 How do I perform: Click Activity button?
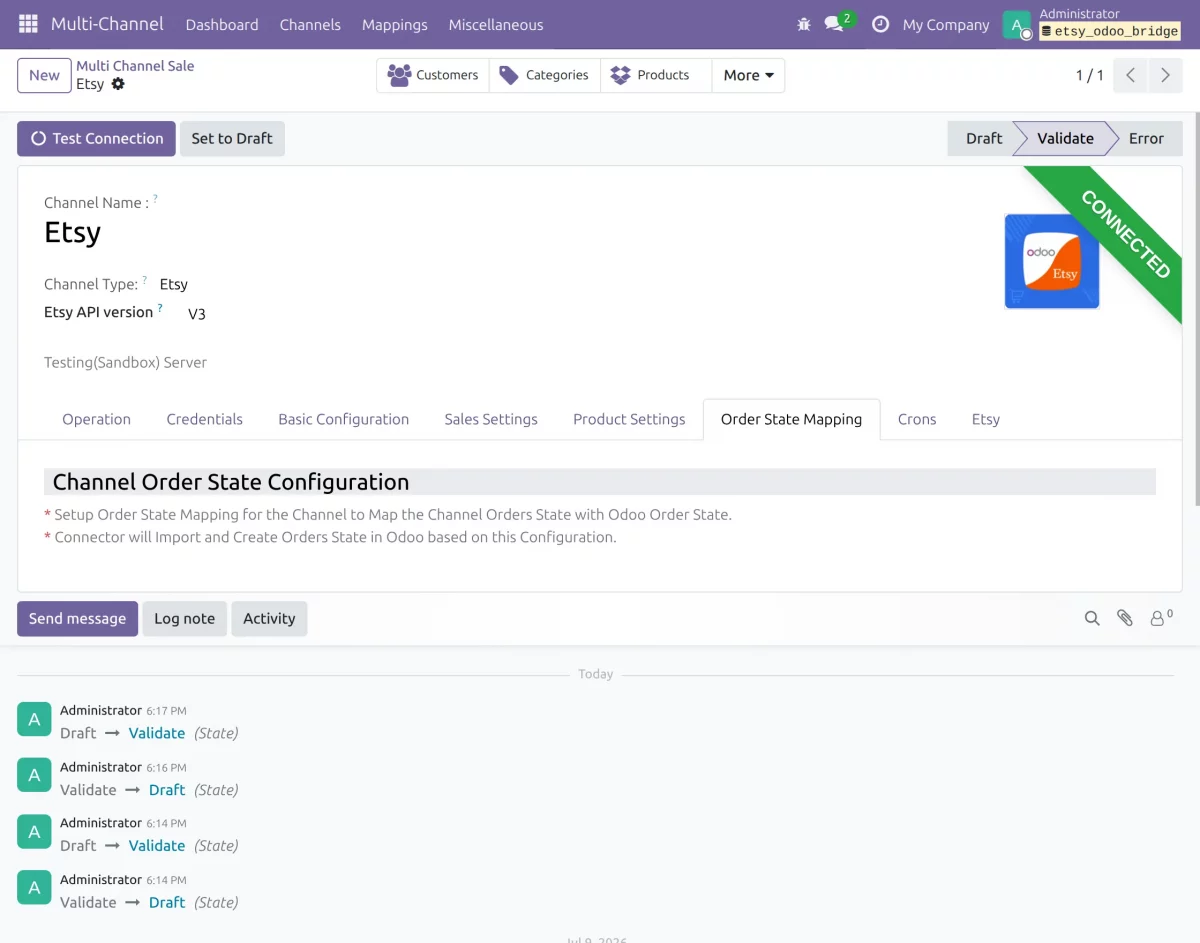(269, 618)
